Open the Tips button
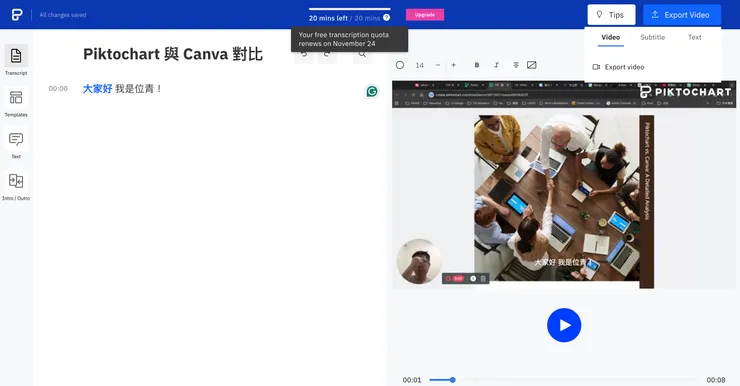The image size is (740, 386). [x=611, y=15]
